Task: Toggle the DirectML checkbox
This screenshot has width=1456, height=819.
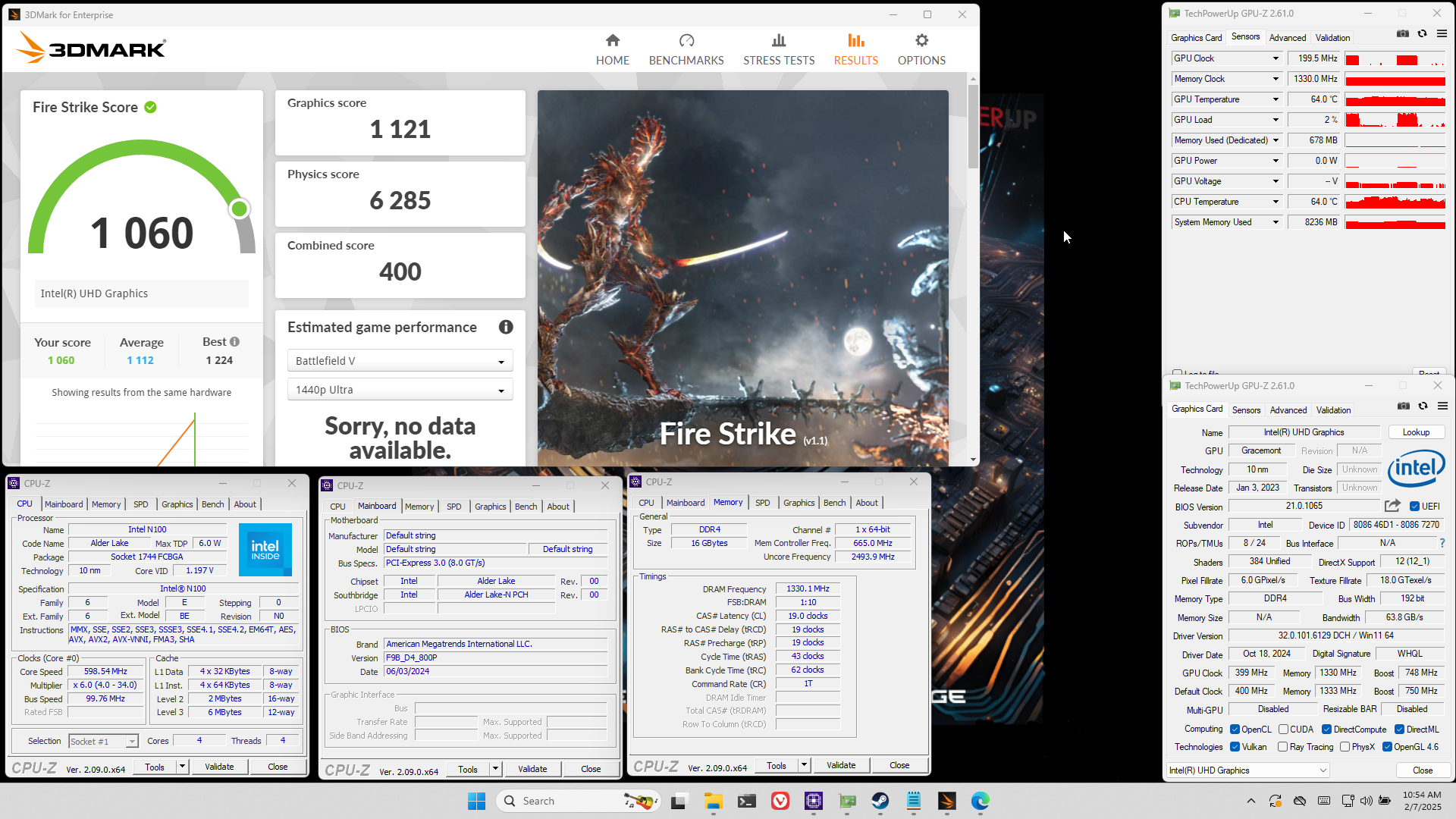Action: point(1399,730)
